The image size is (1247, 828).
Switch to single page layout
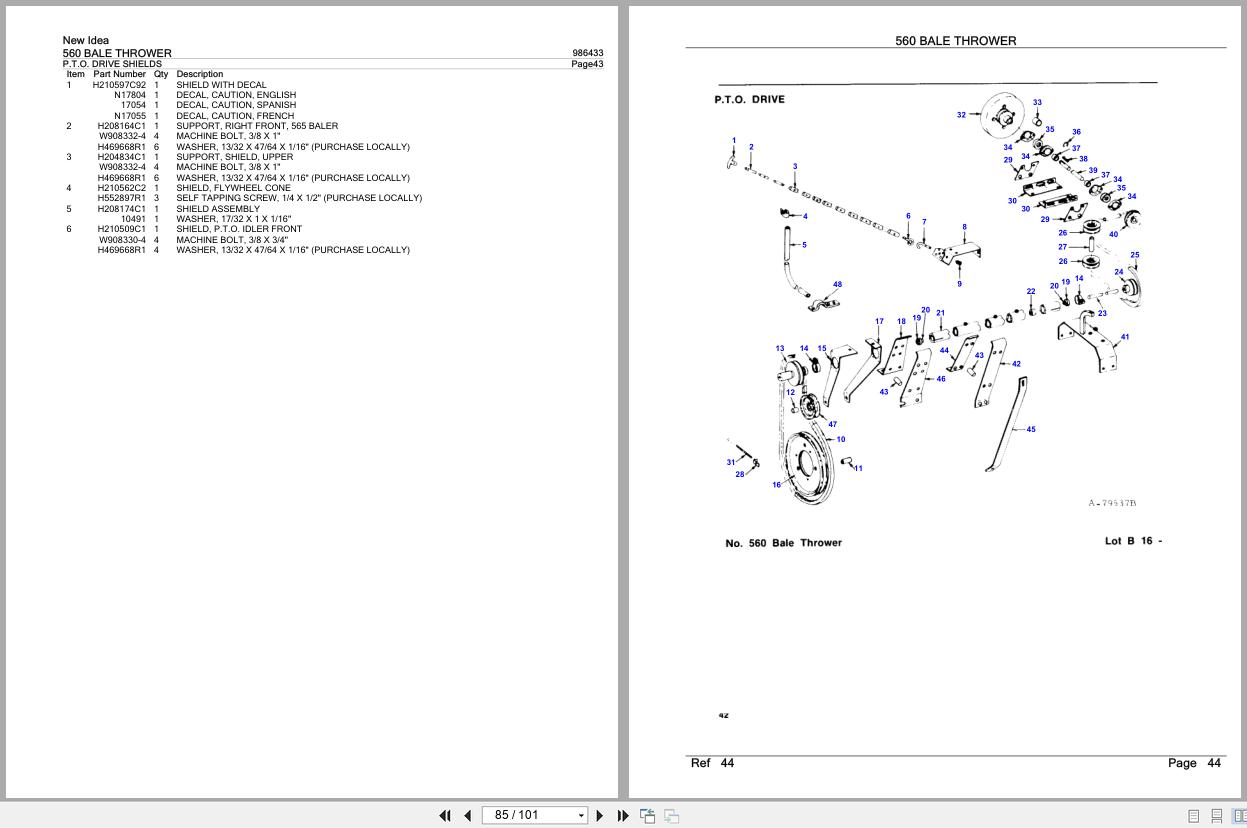coord(1193,816)
